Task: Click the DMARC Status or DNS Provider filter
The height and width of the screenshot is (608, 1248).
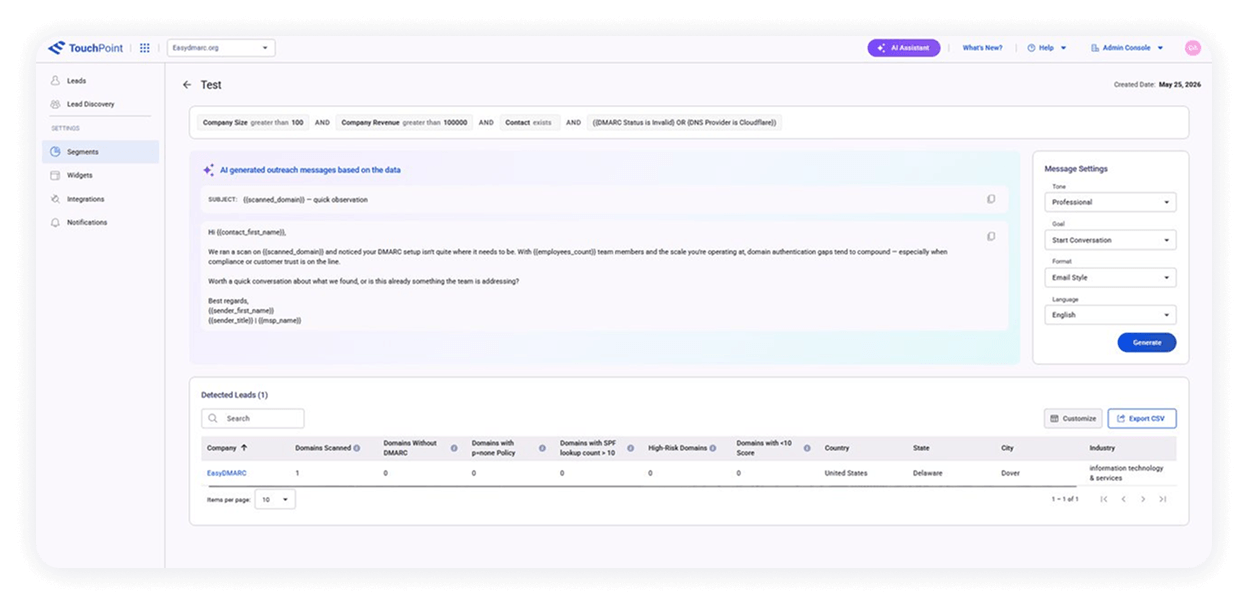Action: 685,123
